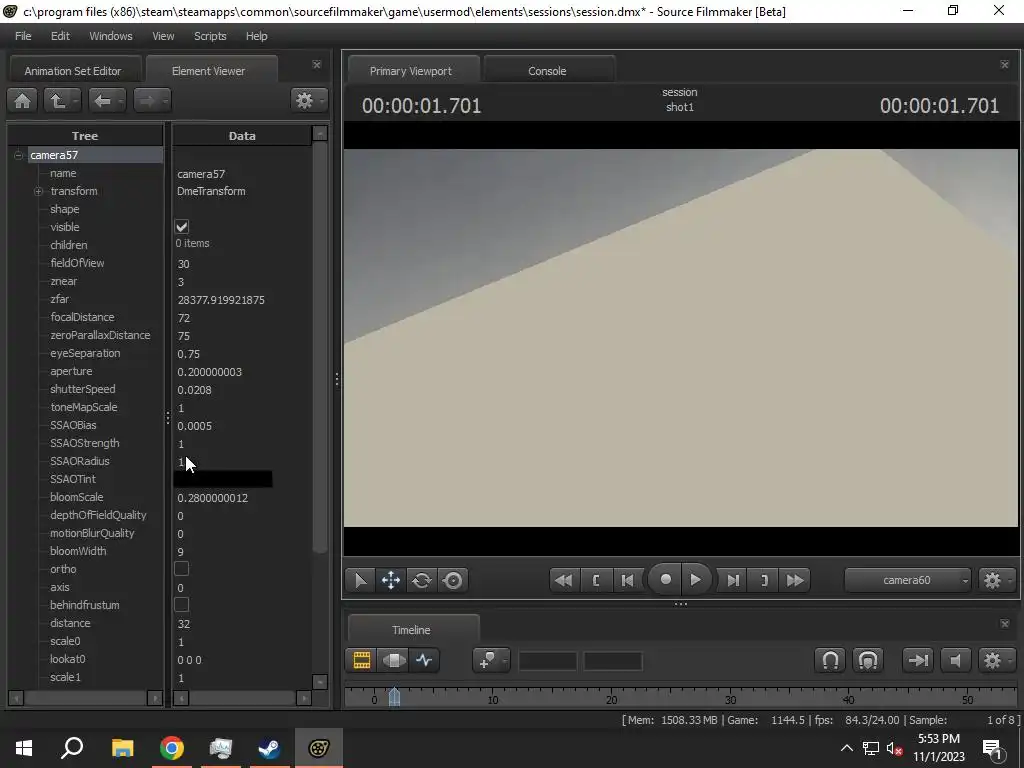Open the Scripts menu
The image size is (1024, 768).
pos(210,36)
